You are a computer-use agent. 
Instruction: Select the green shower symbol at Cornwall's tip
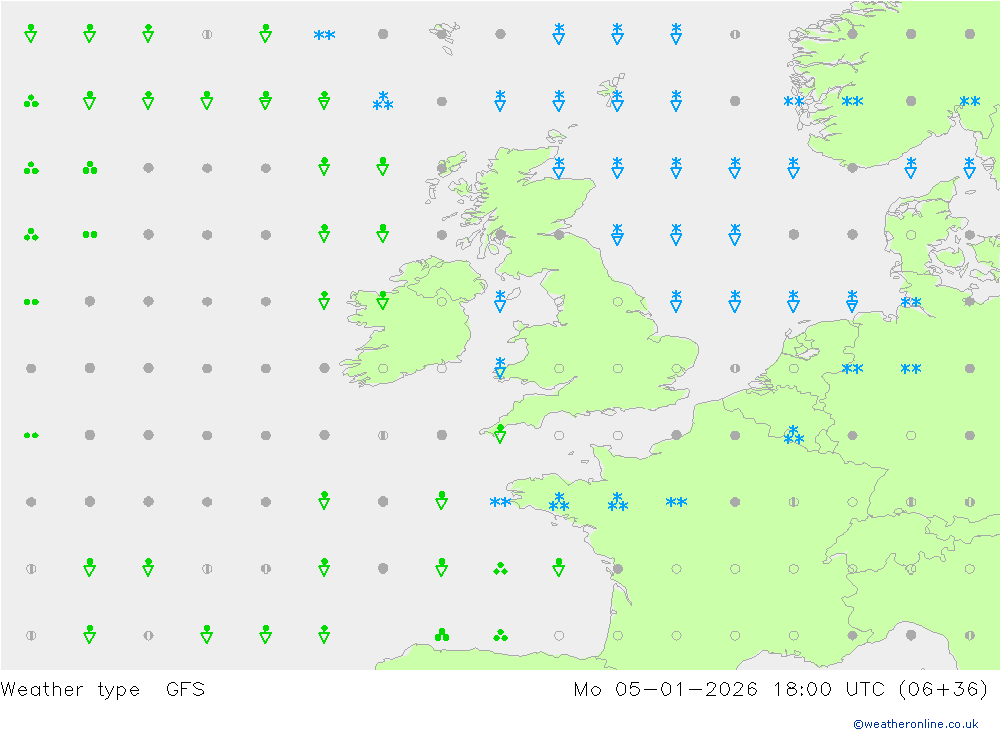click(501, 434)
